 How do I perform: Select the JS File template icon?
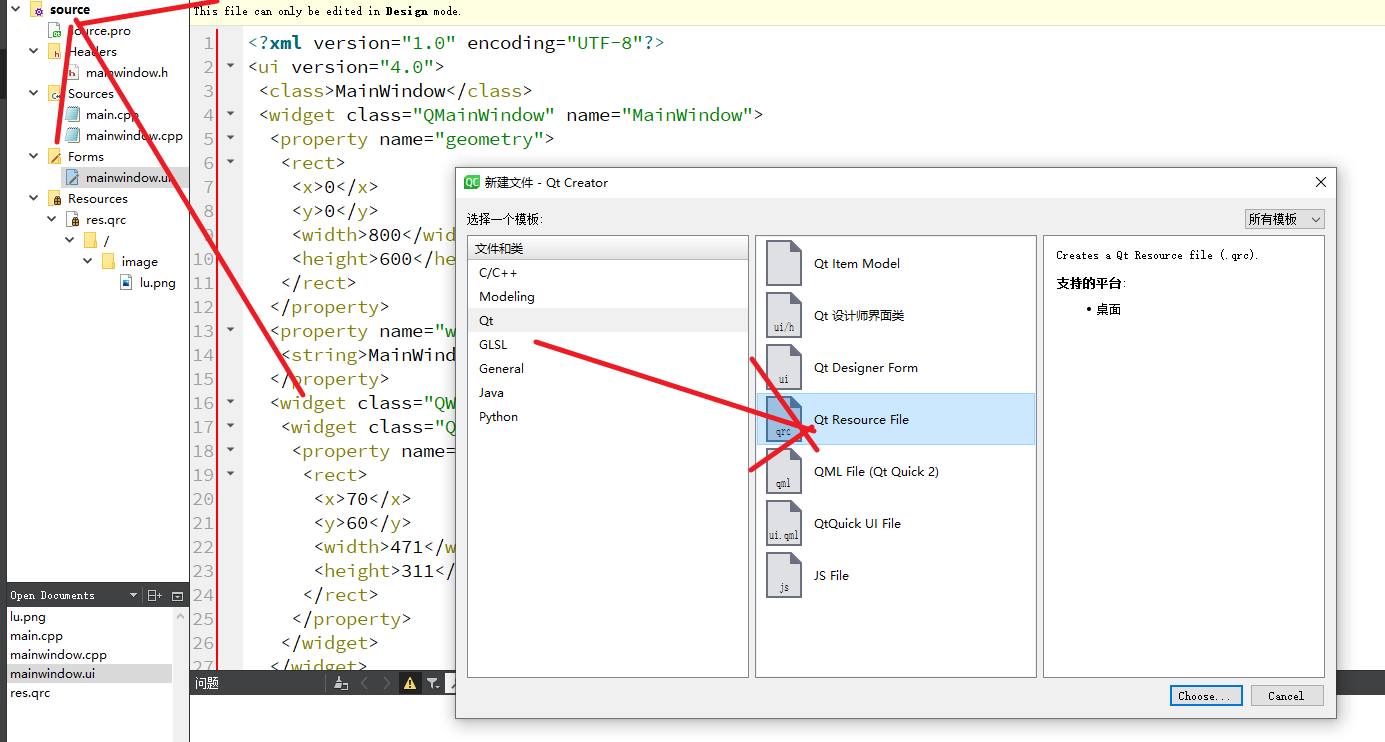coord(784,575)
